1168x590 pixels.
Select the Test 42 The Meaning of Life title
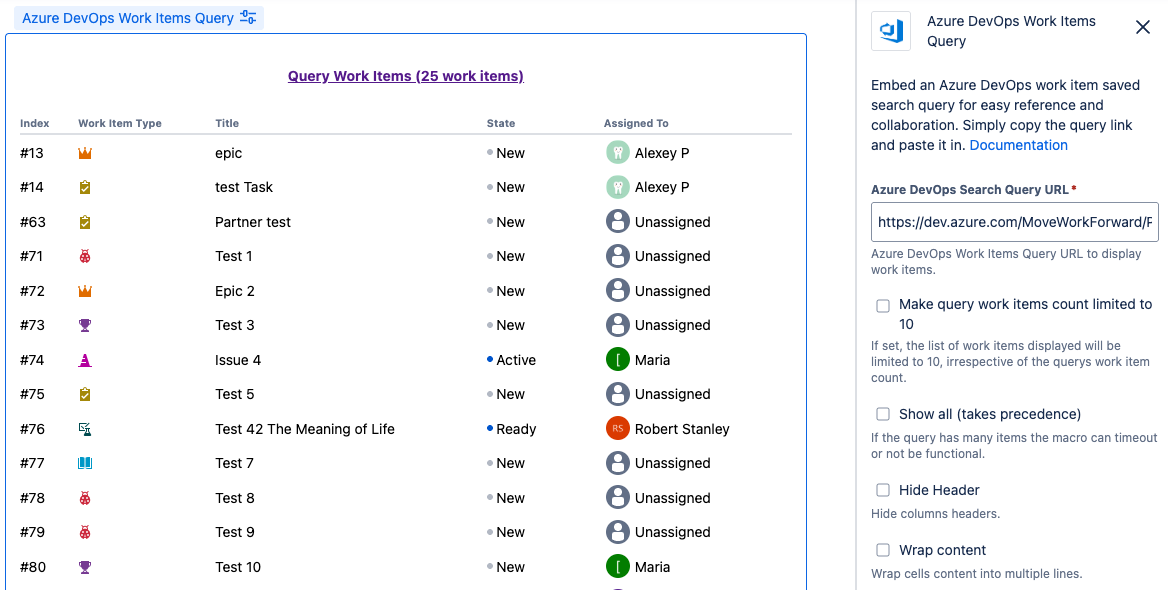[305, 429]
